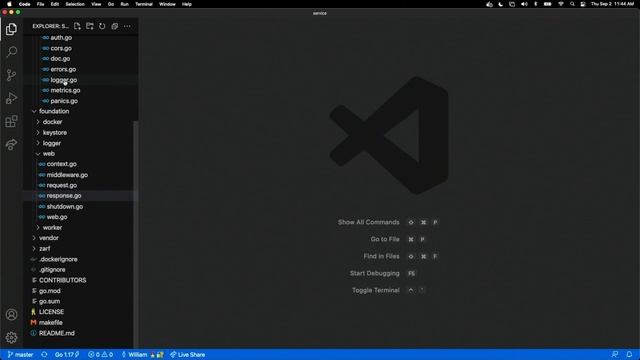This screenshot has width=640, height=360.
Task: Open the File menu
Action: [40, 4]
